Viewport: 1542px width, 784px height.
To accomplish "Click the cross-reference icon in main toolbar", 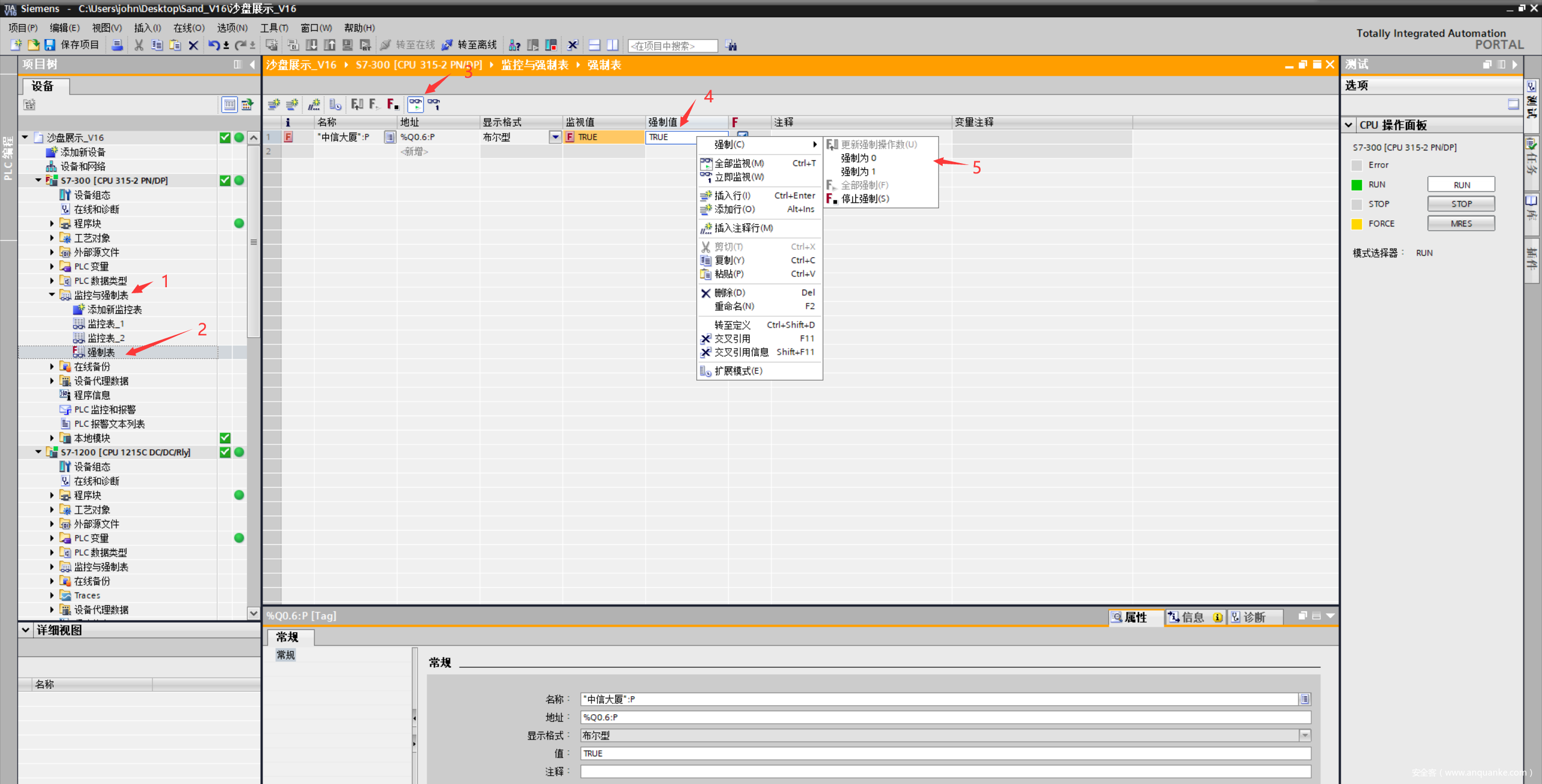I will tap(573, 45).
